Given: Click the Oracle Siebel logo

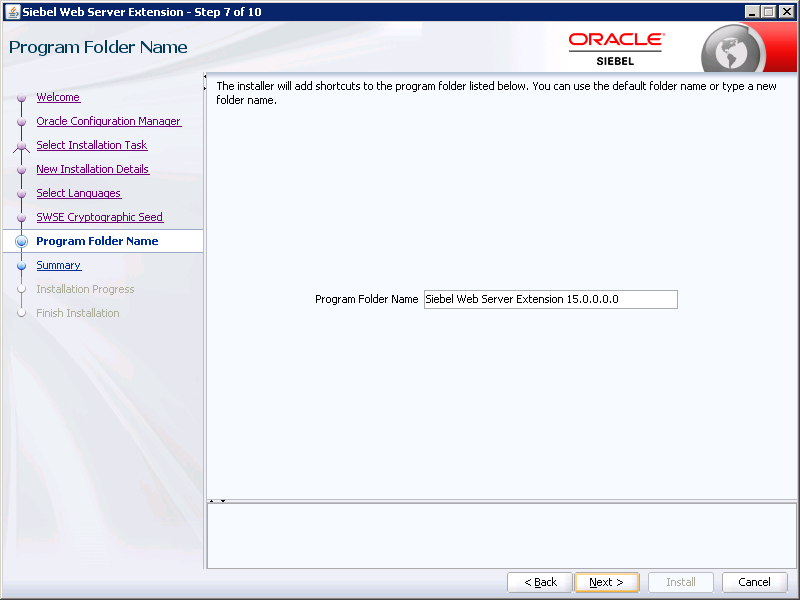Looking at the screenshot, I should click(x=616, y=49).
